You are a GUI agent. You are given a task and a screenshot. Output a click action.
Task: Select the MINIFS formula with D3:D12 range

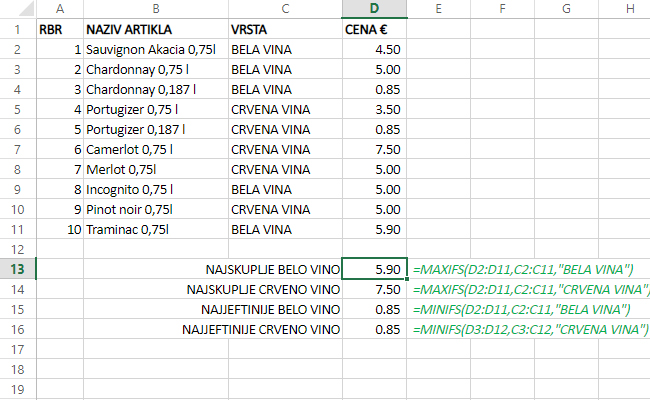point(530,329)
